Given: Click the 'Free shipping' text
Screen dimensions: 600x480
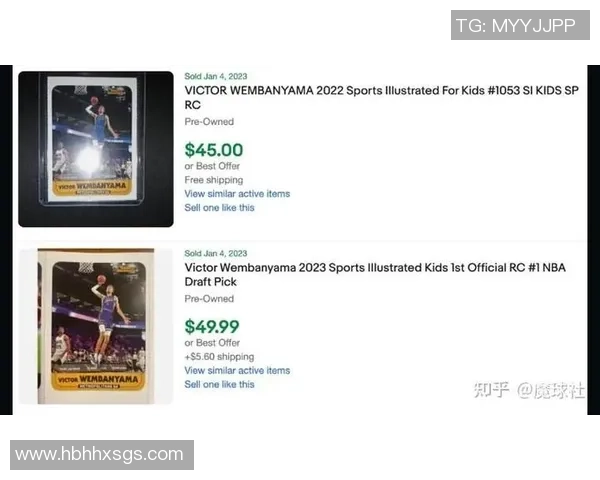Looking at the screenshot, I should point(214,180).
